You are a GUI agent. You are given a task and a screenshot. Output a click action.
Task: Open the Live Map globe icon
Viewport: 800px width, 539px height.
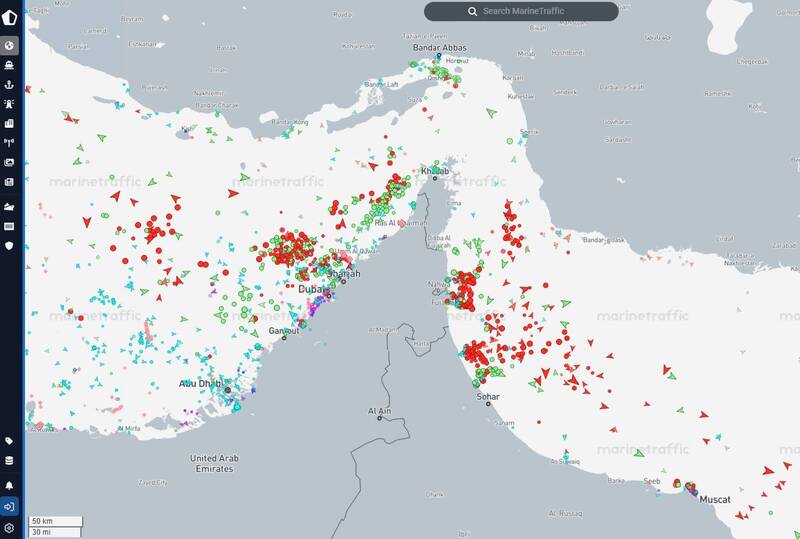tap(10, 45)
